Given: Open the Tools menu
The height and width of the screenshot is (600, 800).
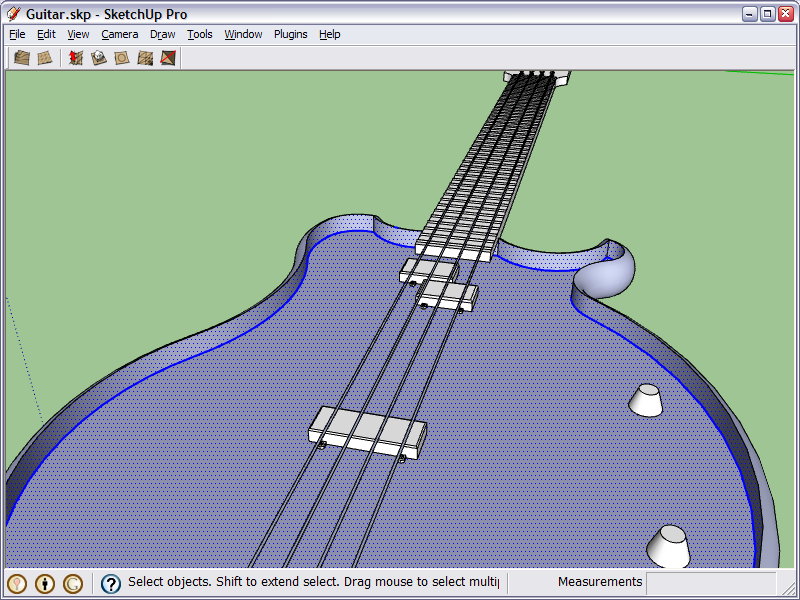Looking at the screenshot, I should tap(200, 34).
